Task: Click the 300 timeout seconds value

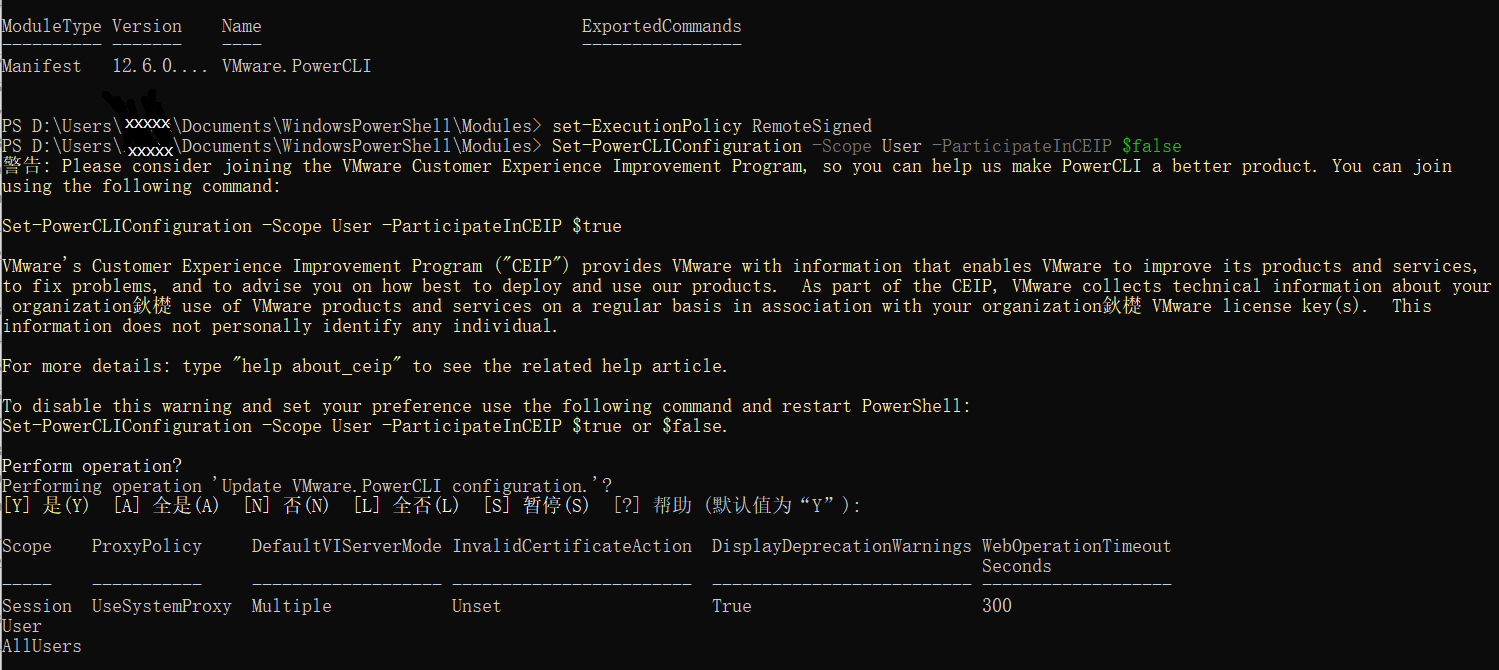Action: [996, 606]
